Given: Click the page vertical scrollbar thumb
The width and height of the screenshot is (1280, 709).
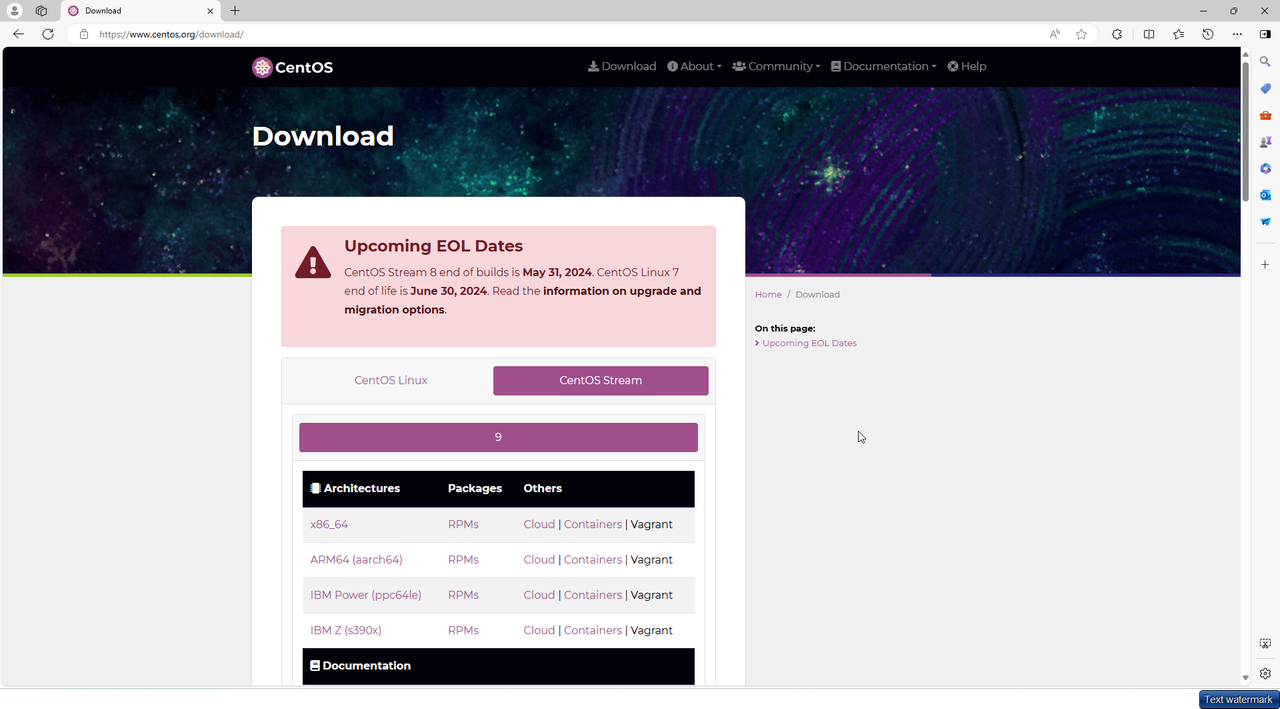Looking at the screenshot, I should pos(1245,132).
